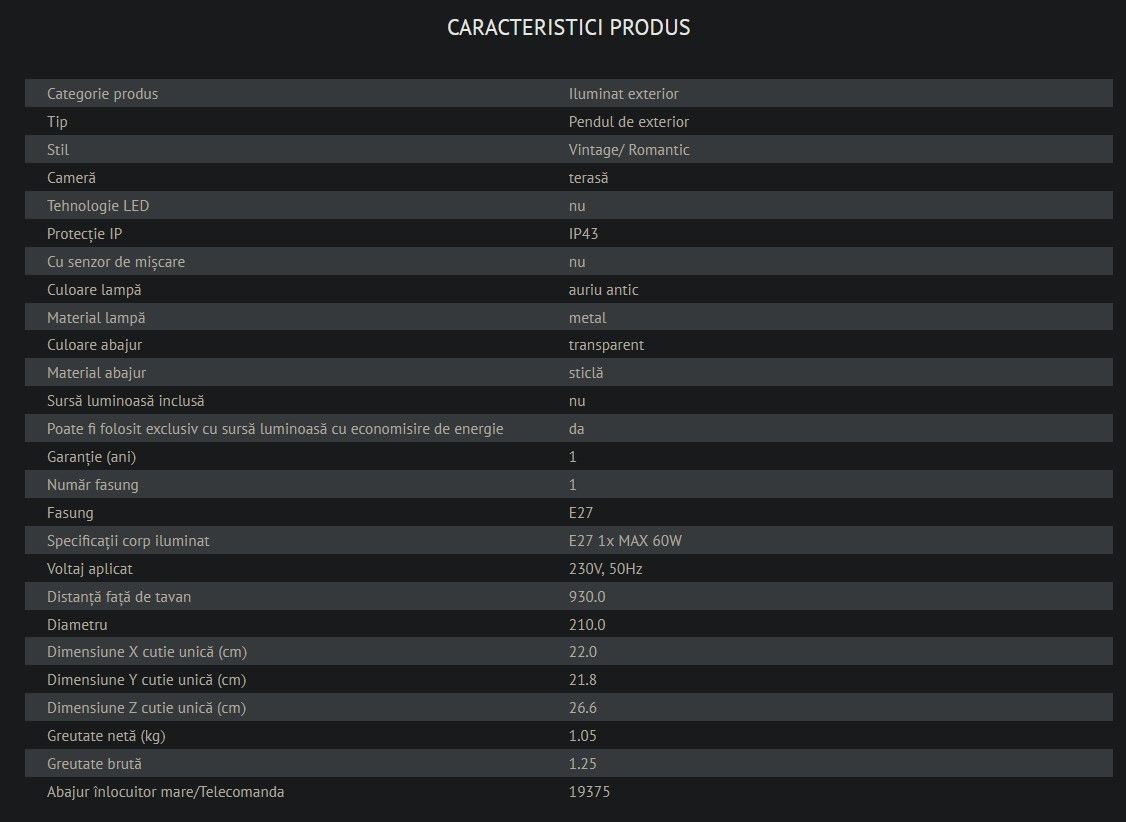The image size is (1126, 822).
Task: Click the sticlă material value
Action: [586, 373]
